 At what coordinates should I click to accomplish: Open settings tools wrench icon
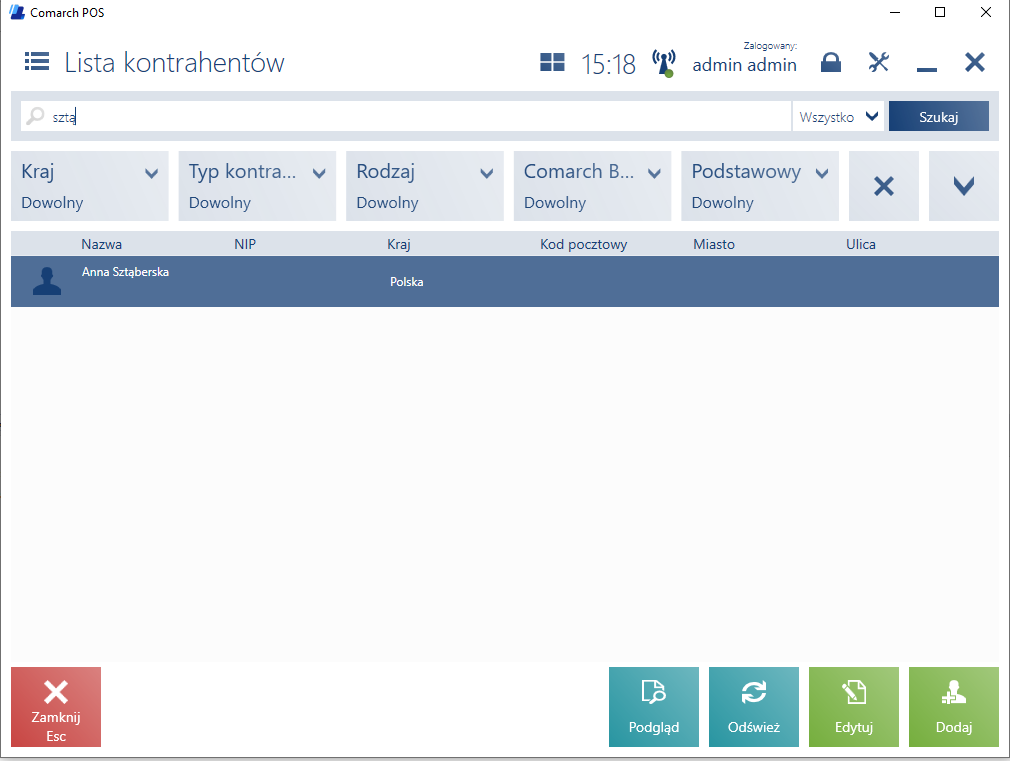(879, 62)
